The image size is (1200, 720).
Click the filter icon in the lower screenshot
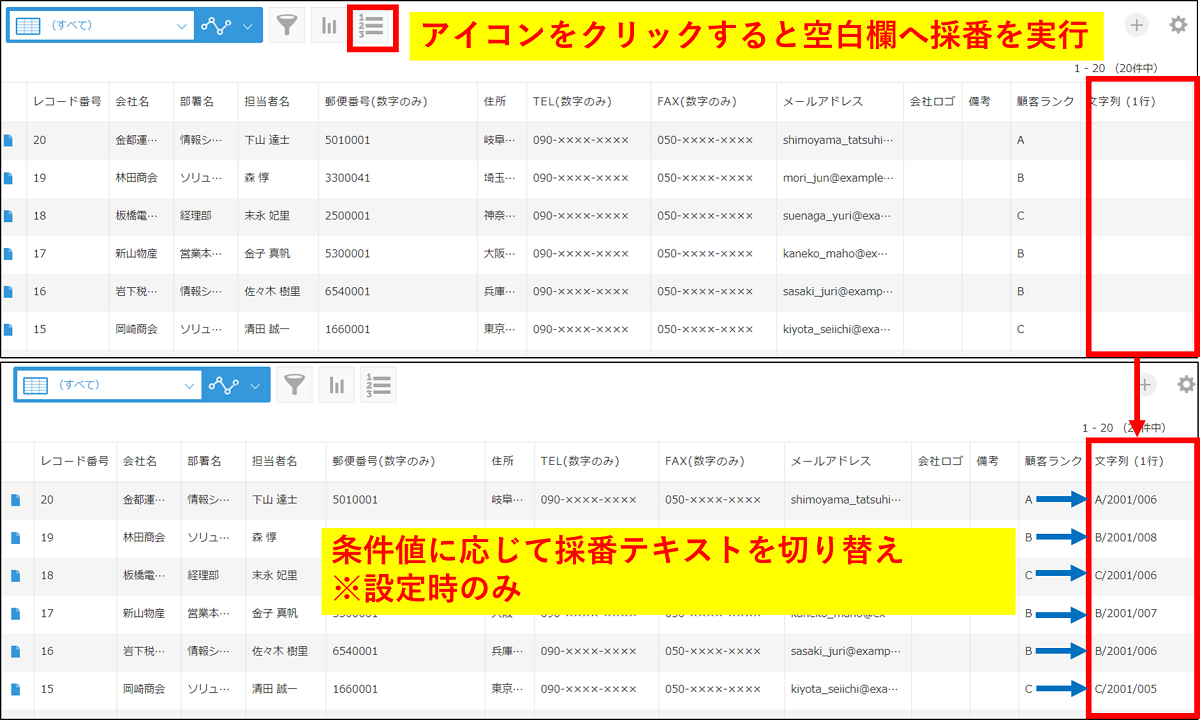click(294, 383)
